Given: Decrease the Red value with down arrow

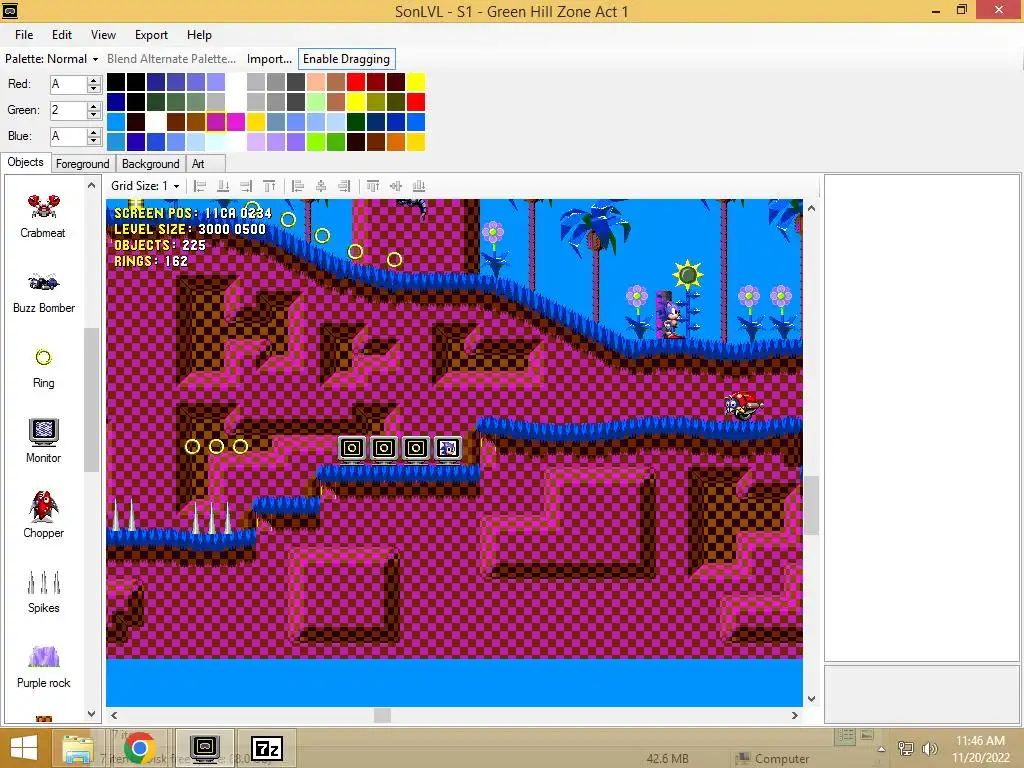Looking at the screenshot, I should (94, 88).
